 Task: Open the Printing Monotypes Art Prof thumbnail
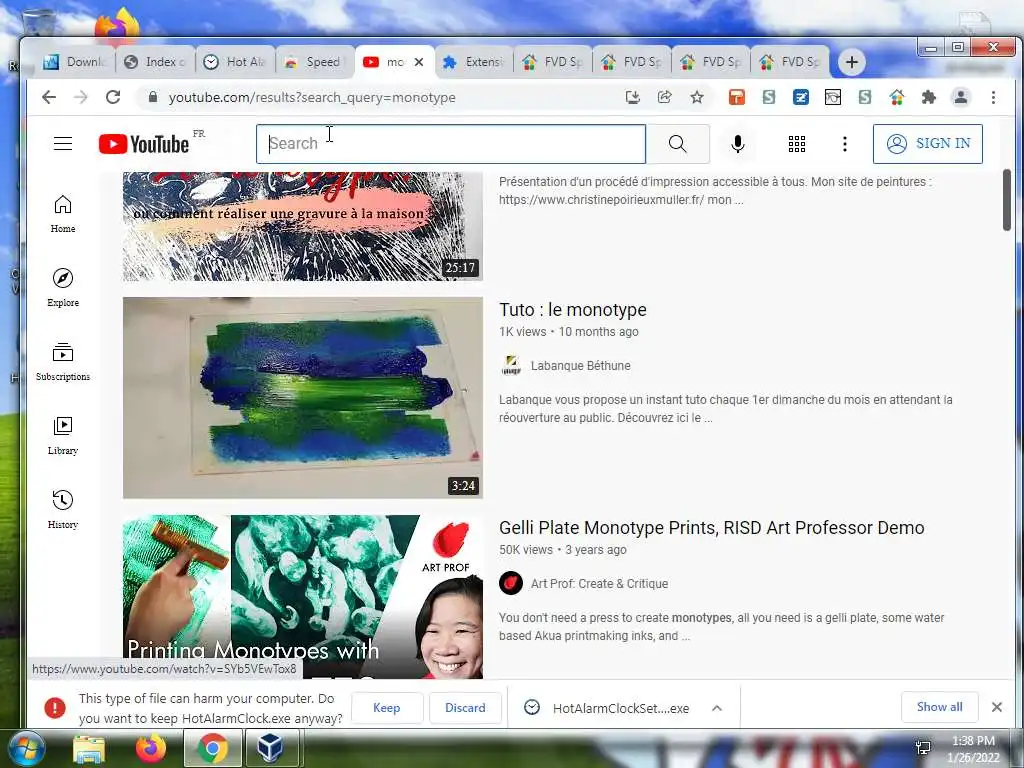303,597
